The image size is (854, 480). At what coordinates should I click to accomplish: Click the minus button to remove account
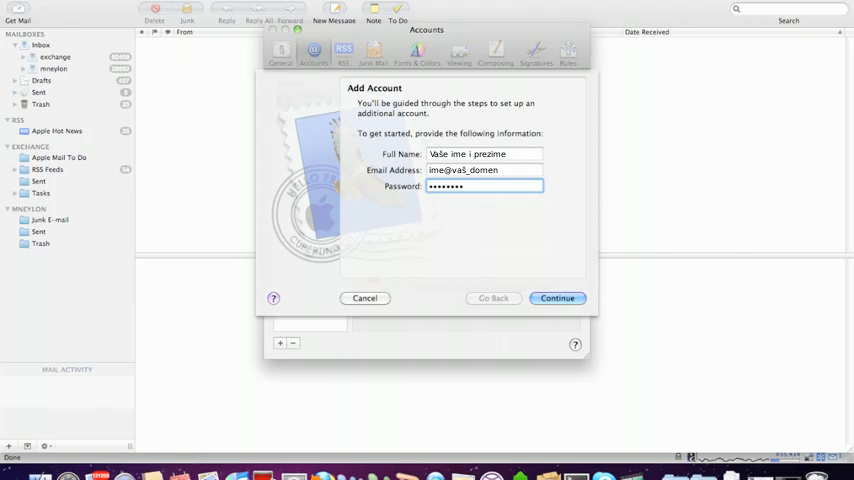(x=293, y=343)
